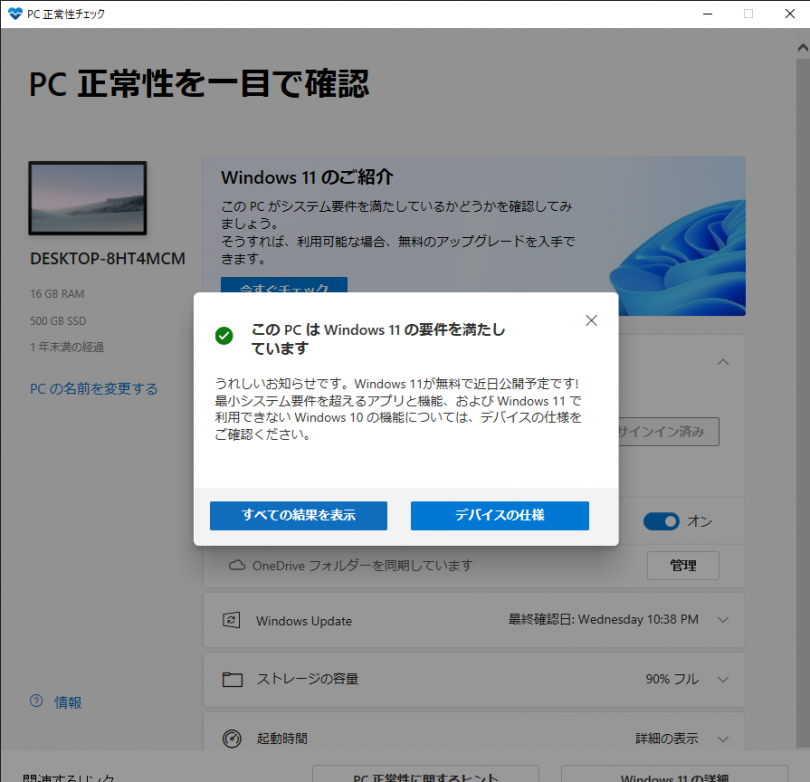Click PC の名前を変更する link
This screenshot has height=782, width=810.
tap(94, 389)
